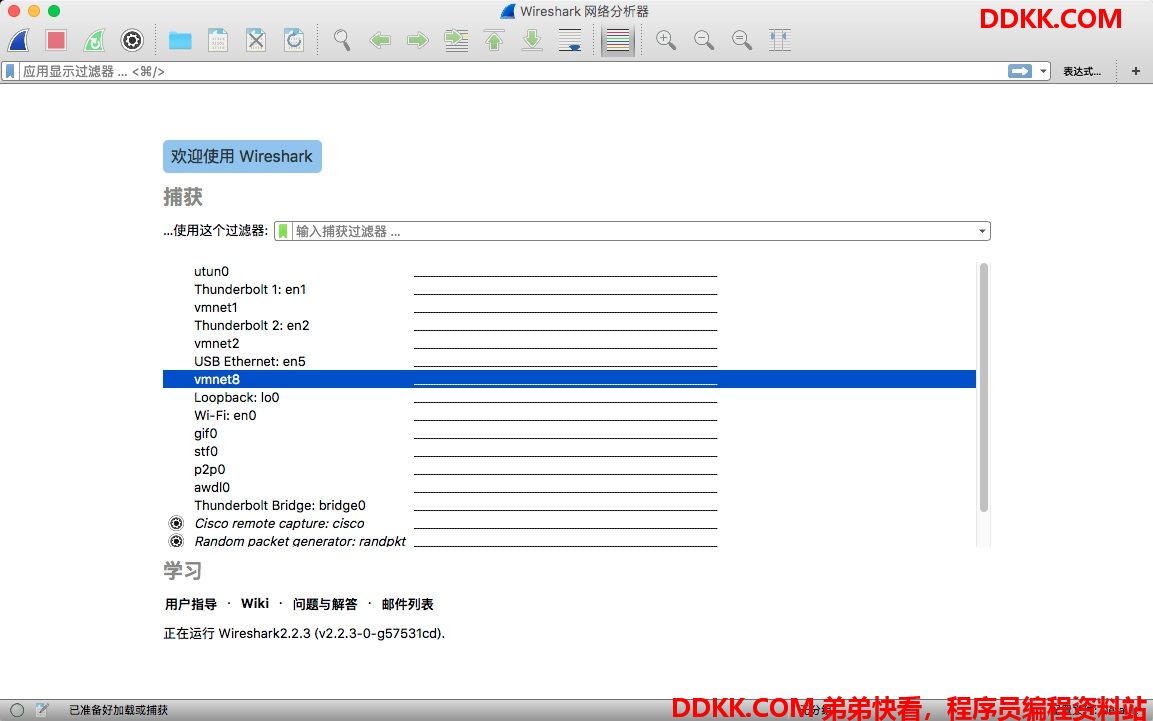
Task: Toggle packet list colorization
Action: pos(618,40)
